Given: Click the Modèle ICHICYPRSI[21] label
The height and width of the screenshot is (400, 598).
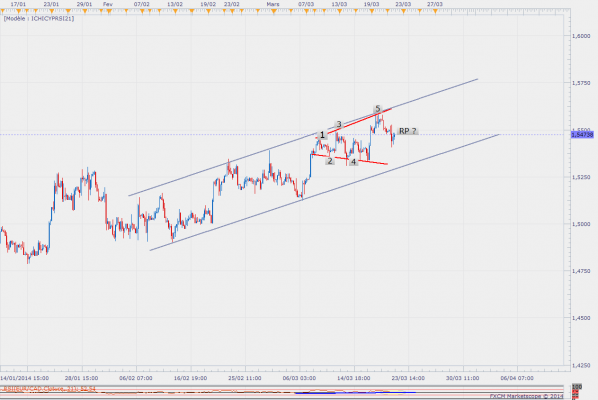Looking at the screenshot, I should pos(39,19).
